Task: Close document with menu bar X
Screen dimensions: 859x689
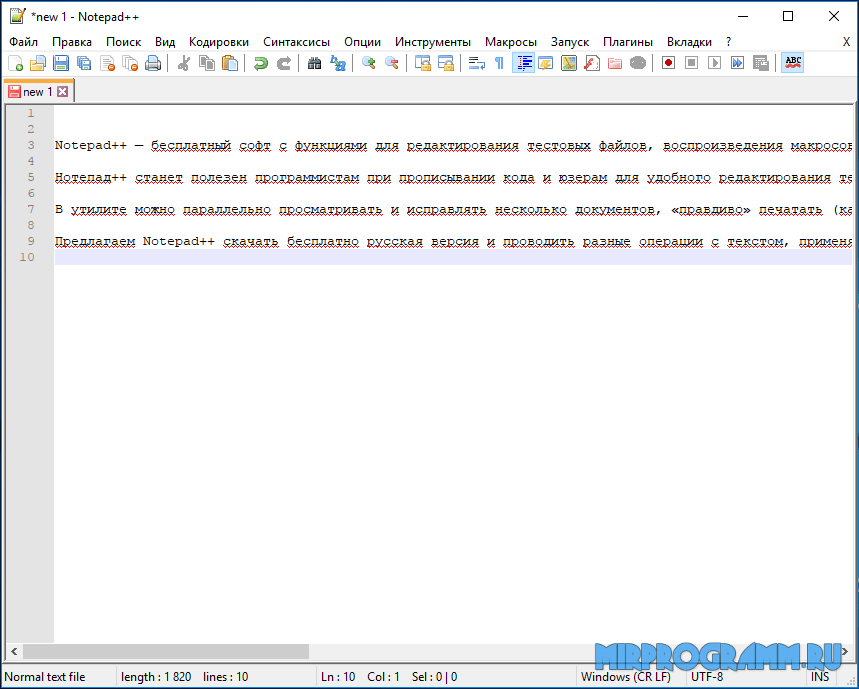Action: 846,42
